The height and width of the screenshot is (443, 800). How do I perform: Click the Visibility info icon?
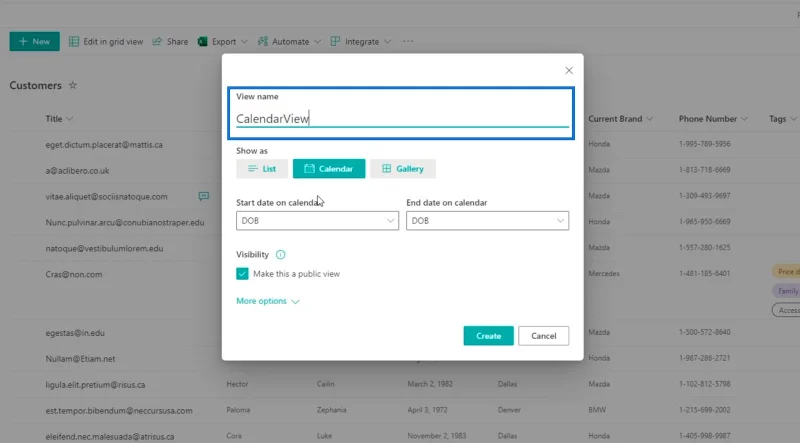point(281,254)
